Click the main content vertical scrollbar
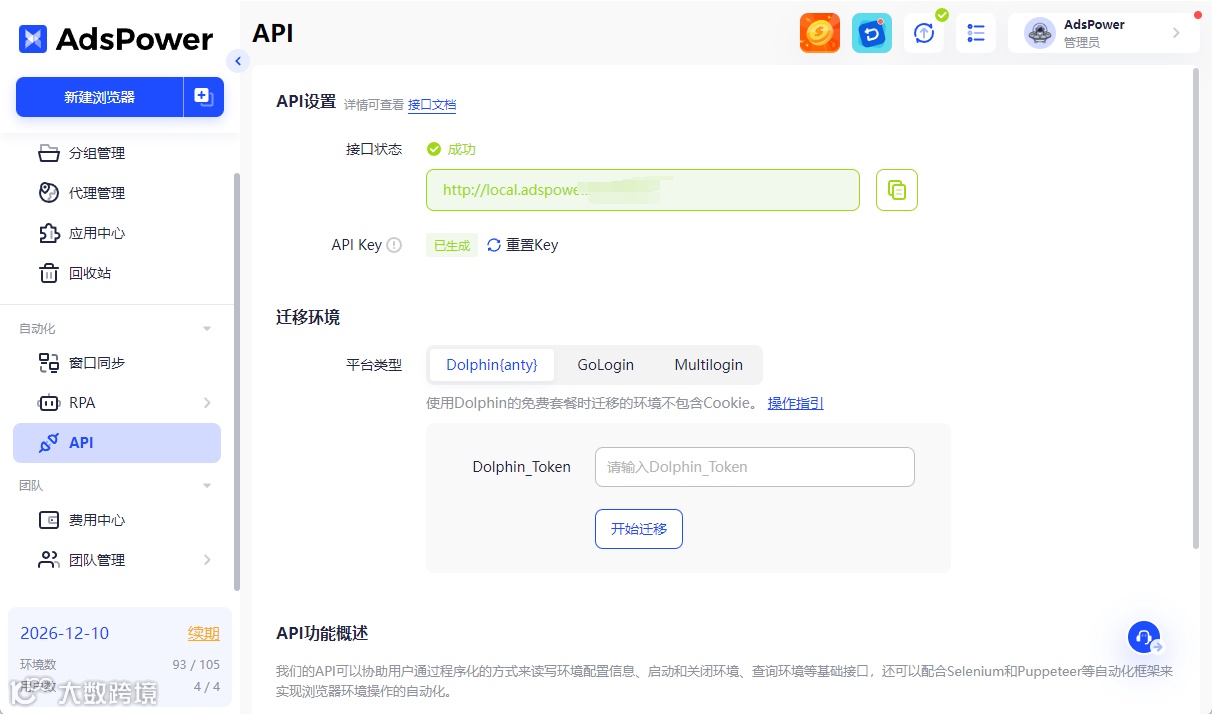Image resolution: width=1212 pixels, height=714 pixels. 1196,307
